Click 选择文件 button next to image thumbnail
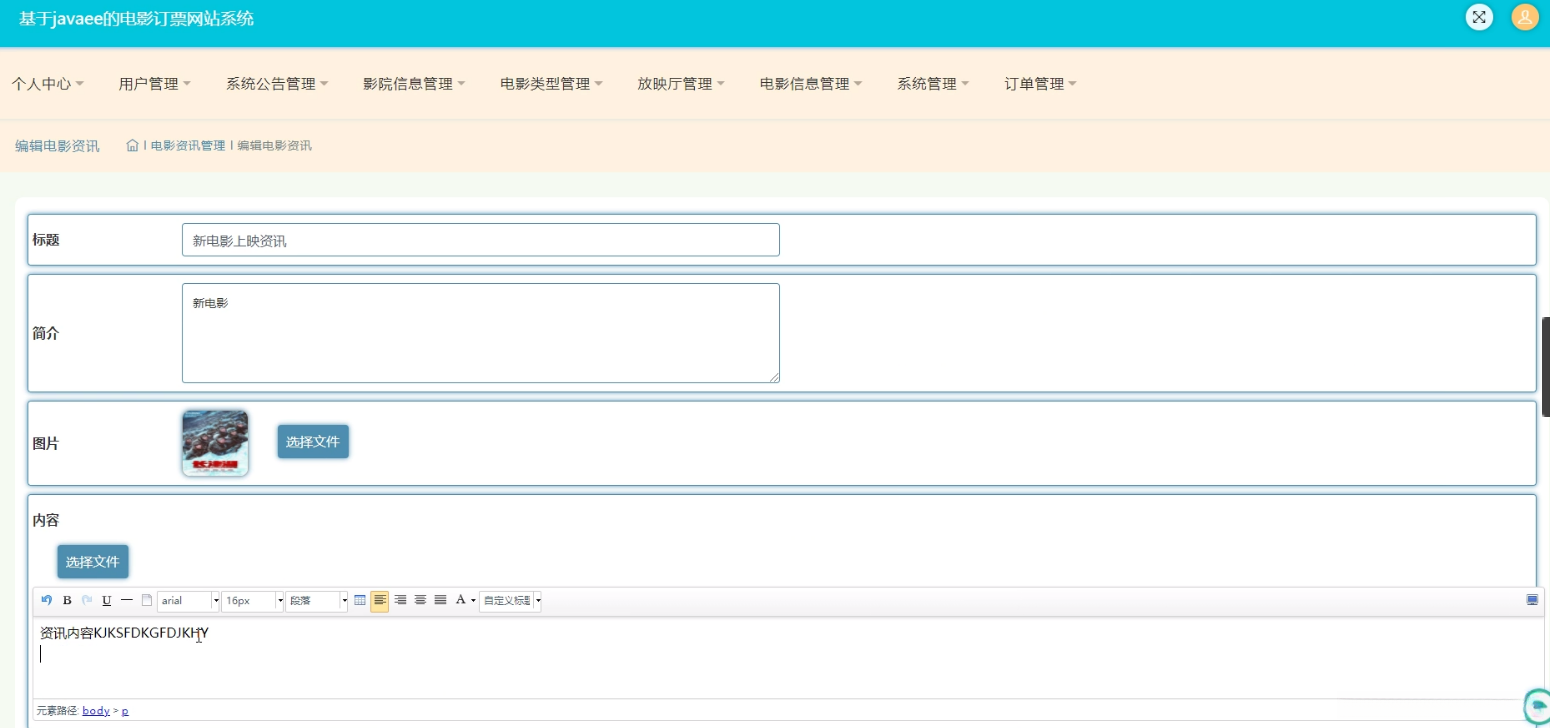The image size is (1550, 728). tap(313, 442)
